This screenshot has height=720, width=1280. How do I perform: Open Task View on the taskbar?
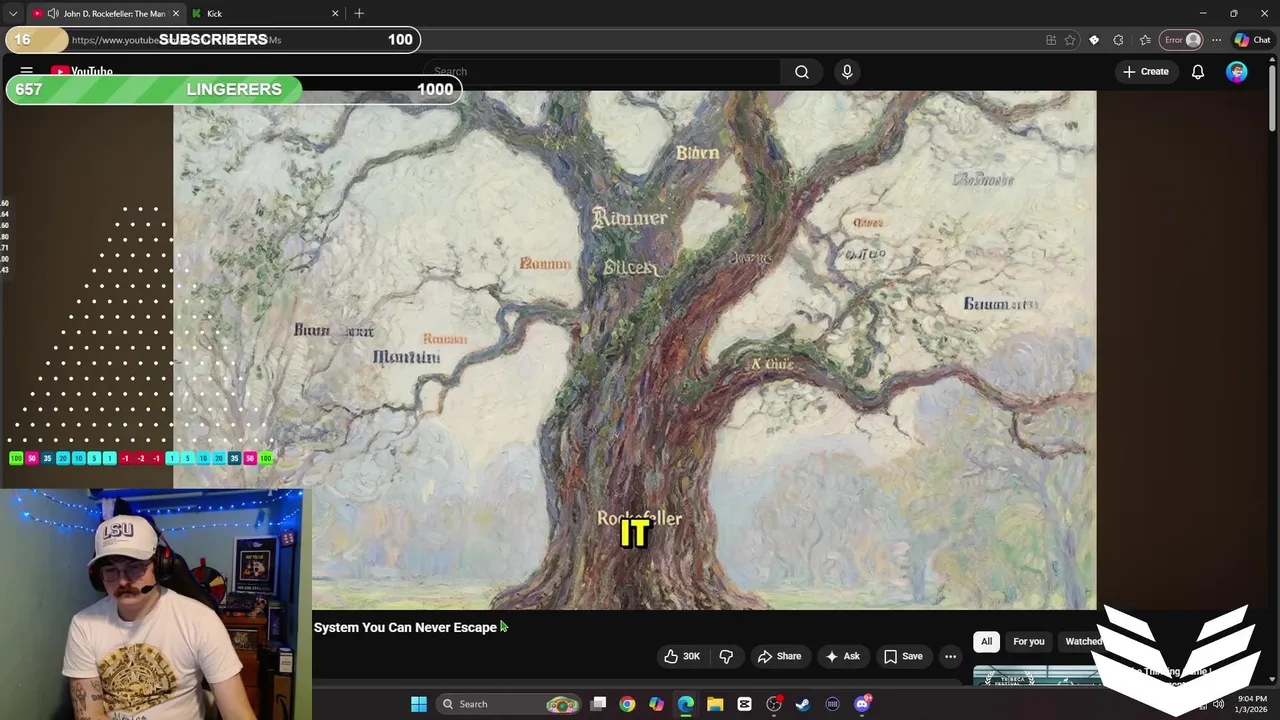598,704
